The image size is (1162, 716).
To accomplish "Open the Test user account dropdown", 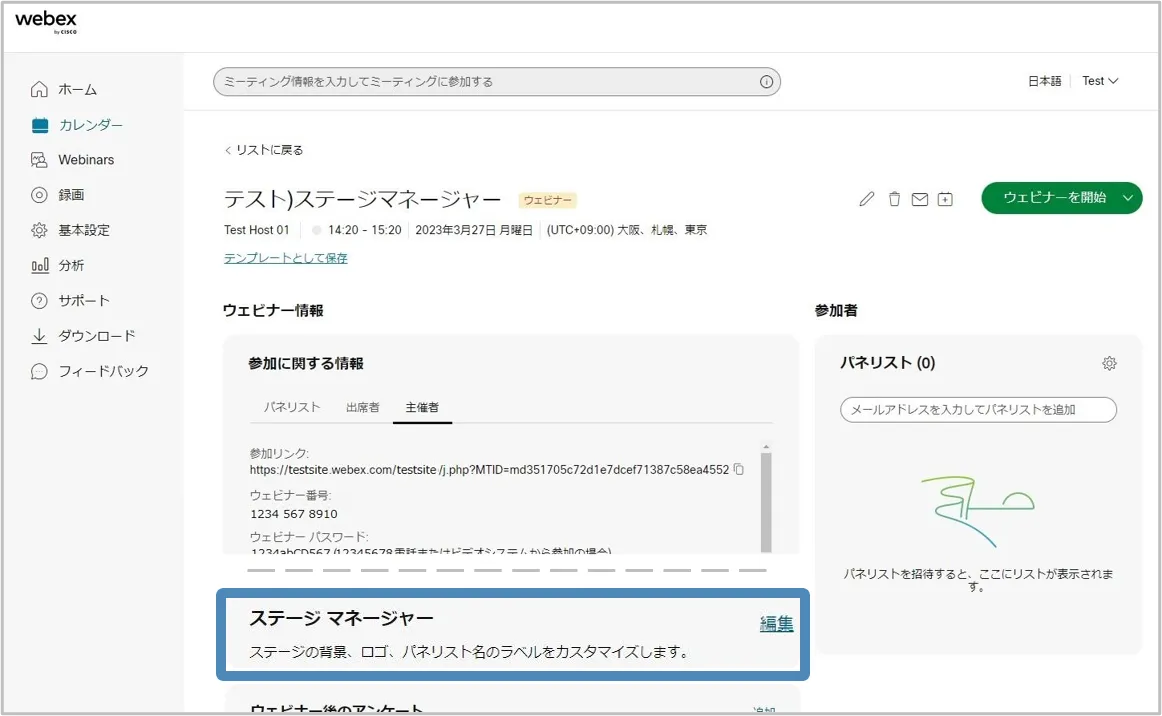I will click(x=1100, y=81).
